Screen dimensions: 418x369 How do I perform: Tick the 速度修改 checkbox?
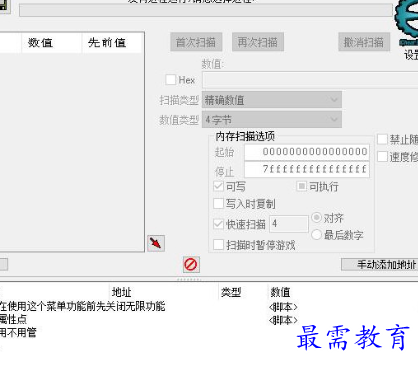(382, 156)
